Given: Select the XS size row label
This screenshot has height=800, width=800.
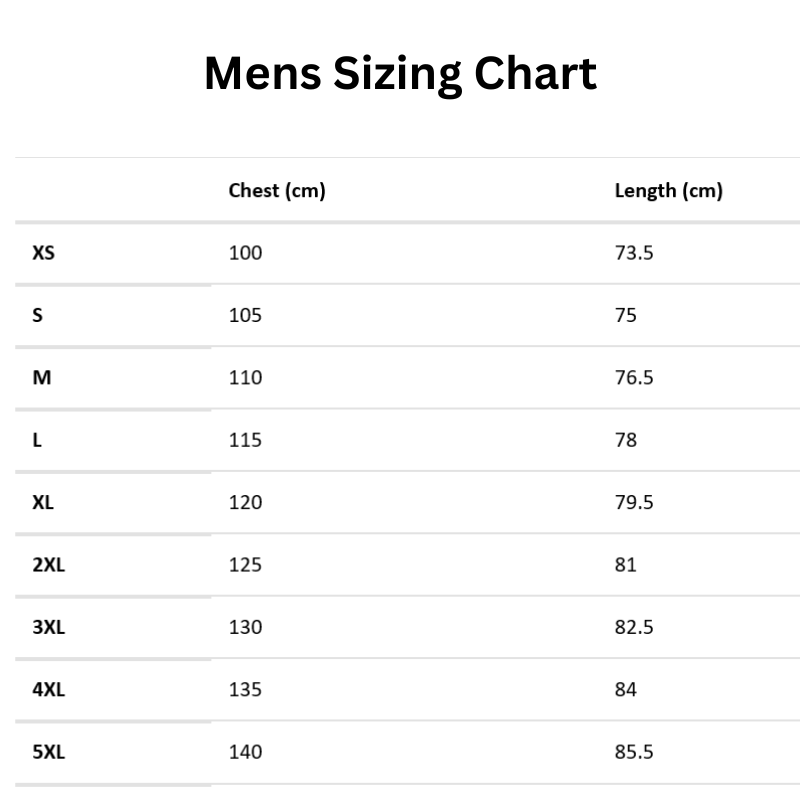Looking at the screenshot, I should click(44, 253).
